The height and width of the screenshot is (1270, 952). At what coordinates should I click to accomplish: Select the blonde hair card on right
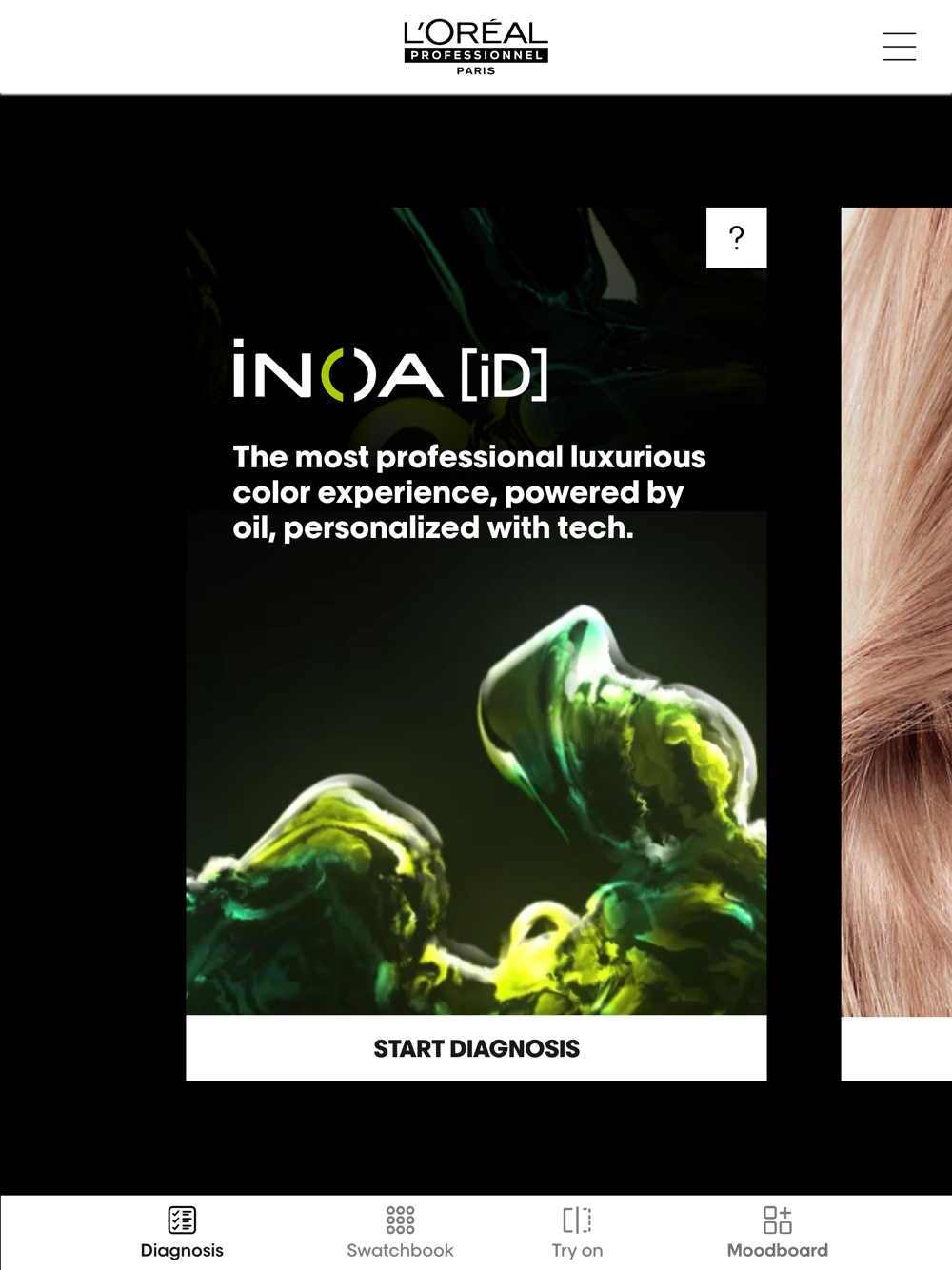[x=896, y=611]
